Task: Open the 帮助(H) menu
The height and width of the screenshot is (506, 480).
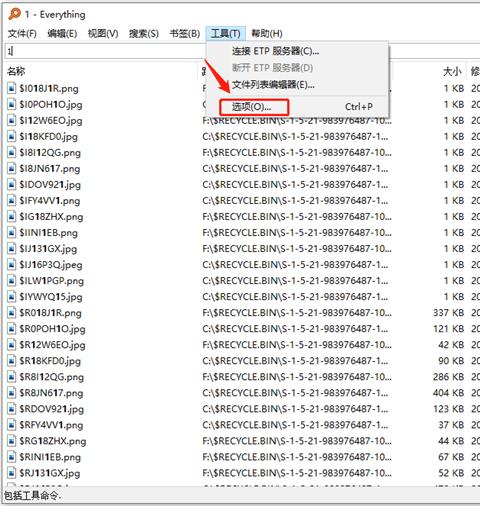Action: pos(267,33)
